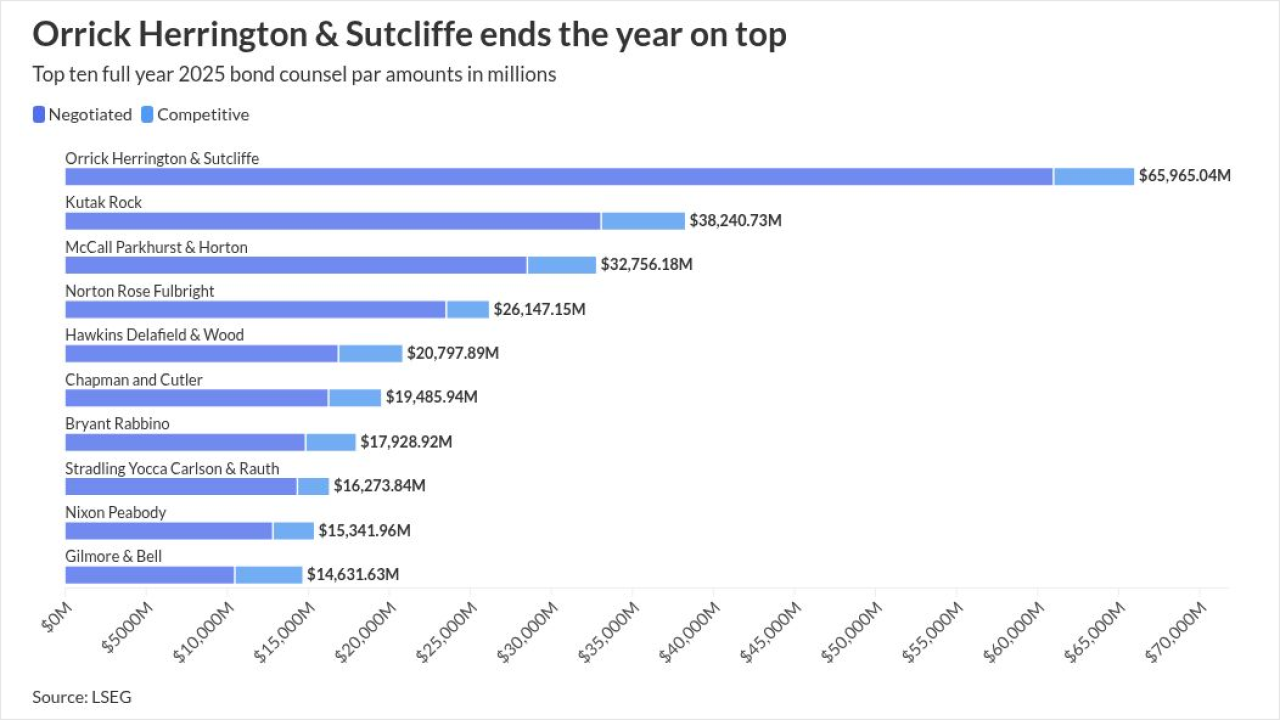1280x720 pixels.
Task: Toggle the Negotiated legend label
Action: [90, 115]
